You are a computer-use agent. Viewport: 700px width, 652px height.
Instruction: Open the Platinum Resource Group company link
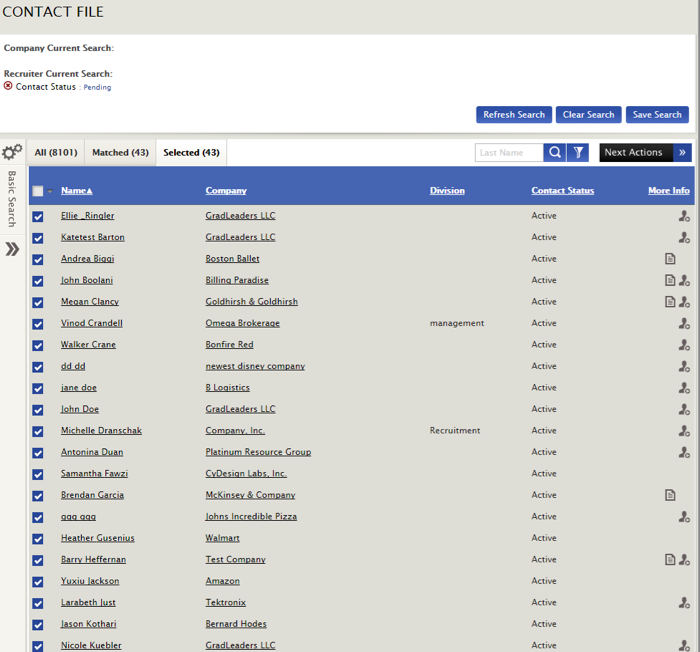click(x=258, y=451)
